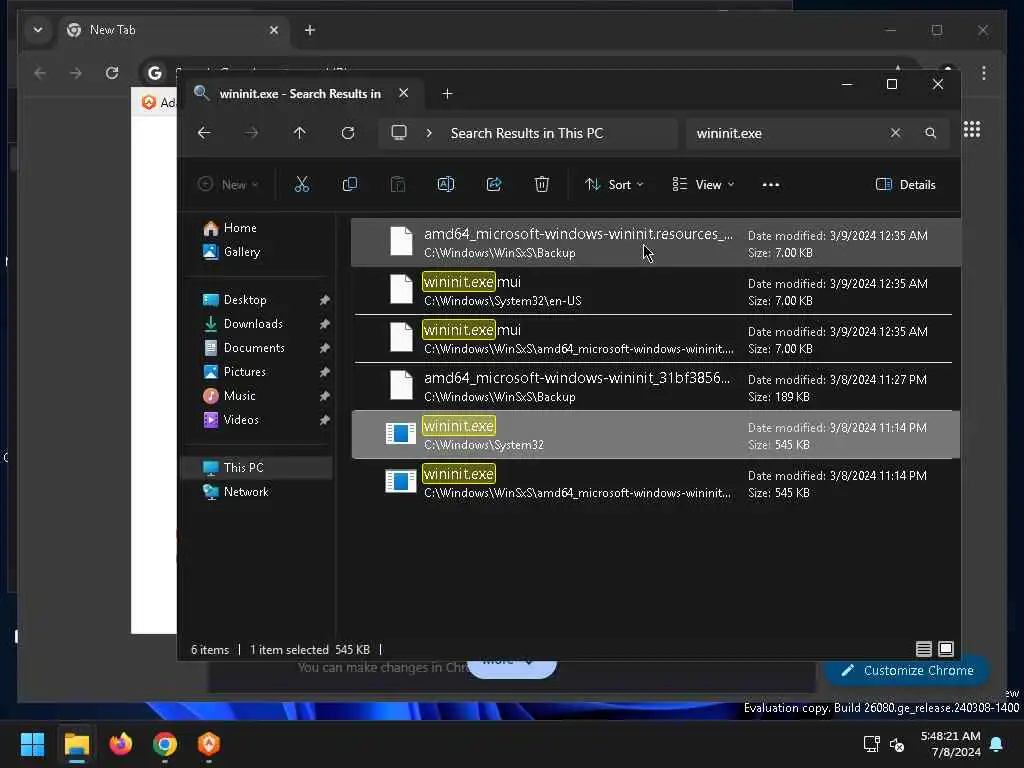Select amd64_microsoft-windows-wininit_31bf3856 file
The height and width of the screenshot is (768, 1024).
coord(656,387)
